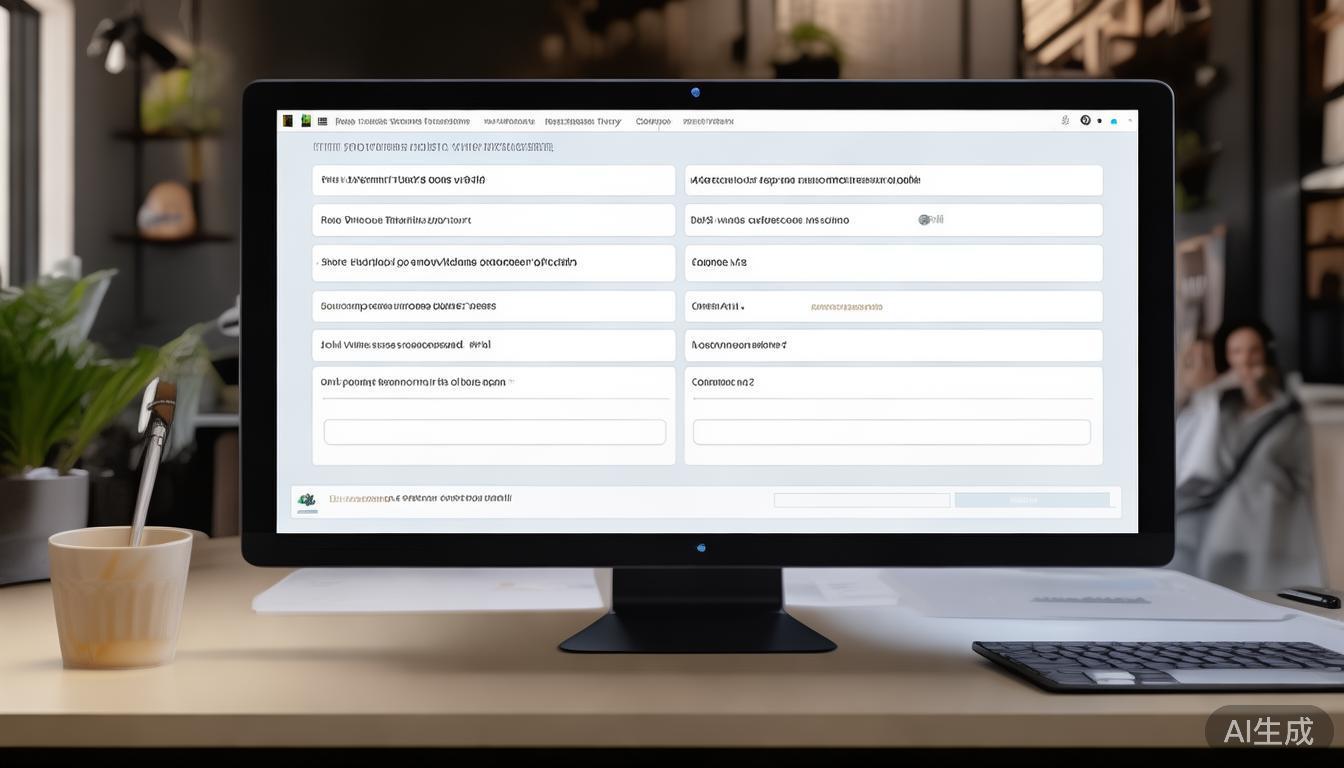Click the underlined link text in bottom bar
The width and height of the screenshot is (1344, 768).
click(x=420, y=498)
